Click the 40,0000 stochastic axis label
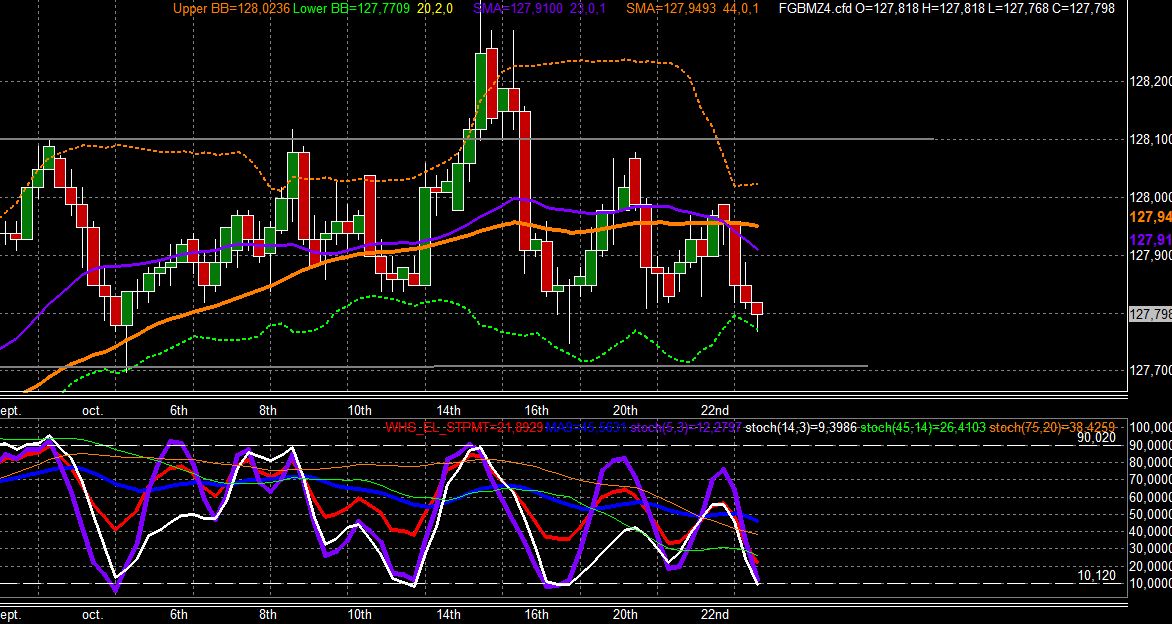This screenshot has width=1172, height=624. click(x=1150, y=532)
